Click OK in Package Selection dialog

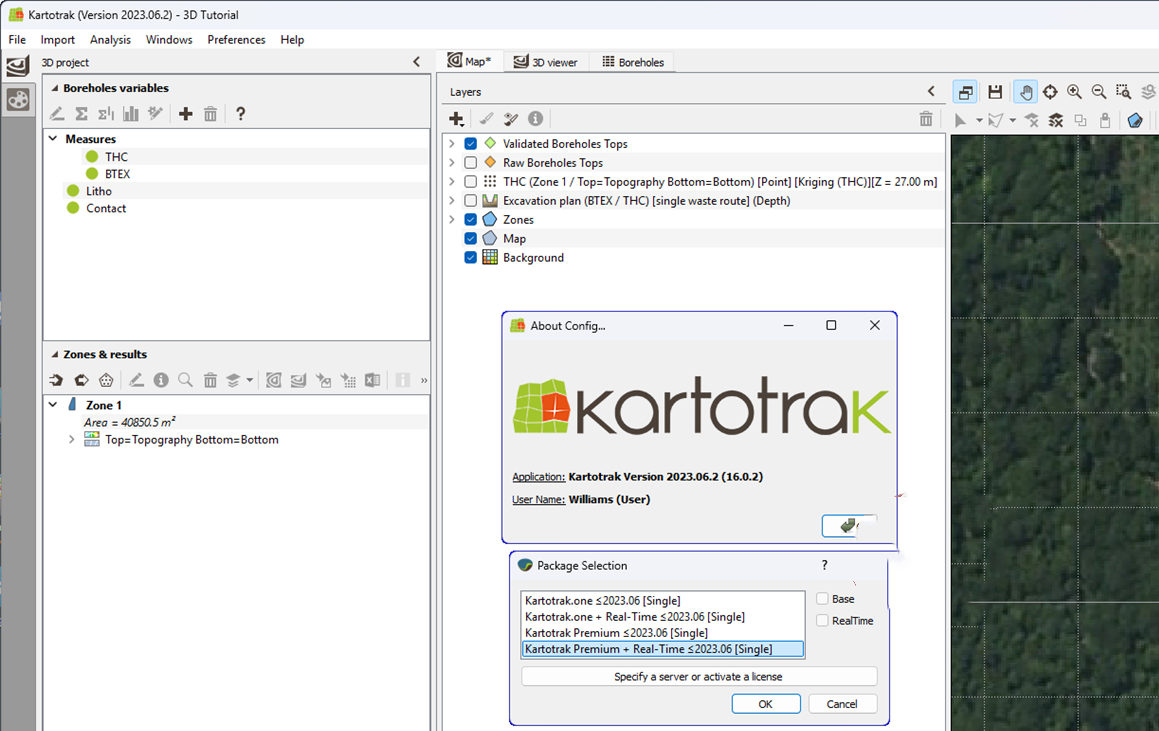766,704
